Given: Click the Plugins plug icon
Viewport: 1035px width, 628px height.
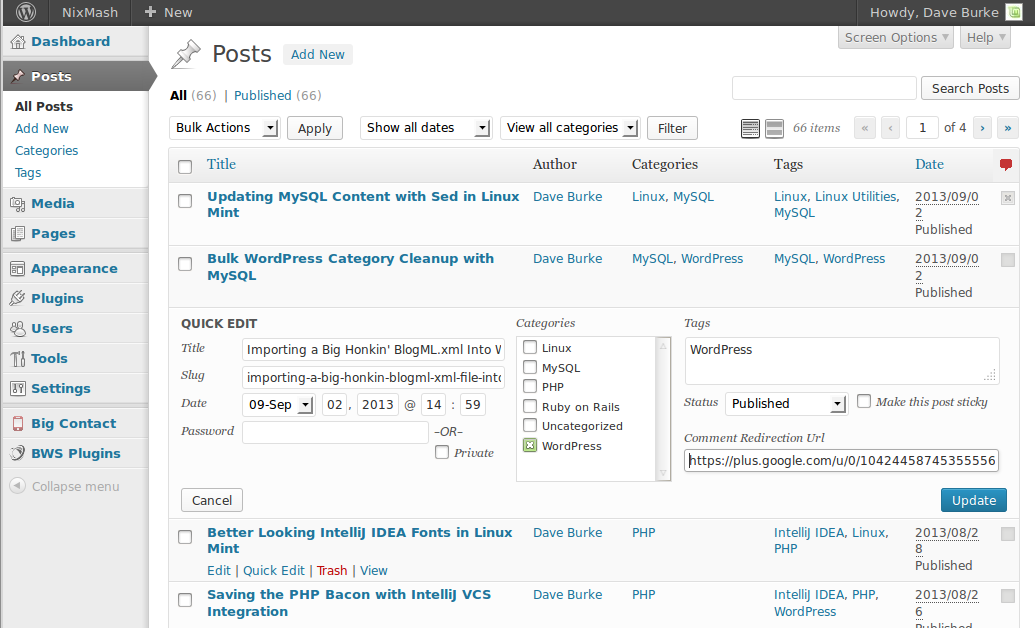Looking at the screenshot, I should [17, 298].
